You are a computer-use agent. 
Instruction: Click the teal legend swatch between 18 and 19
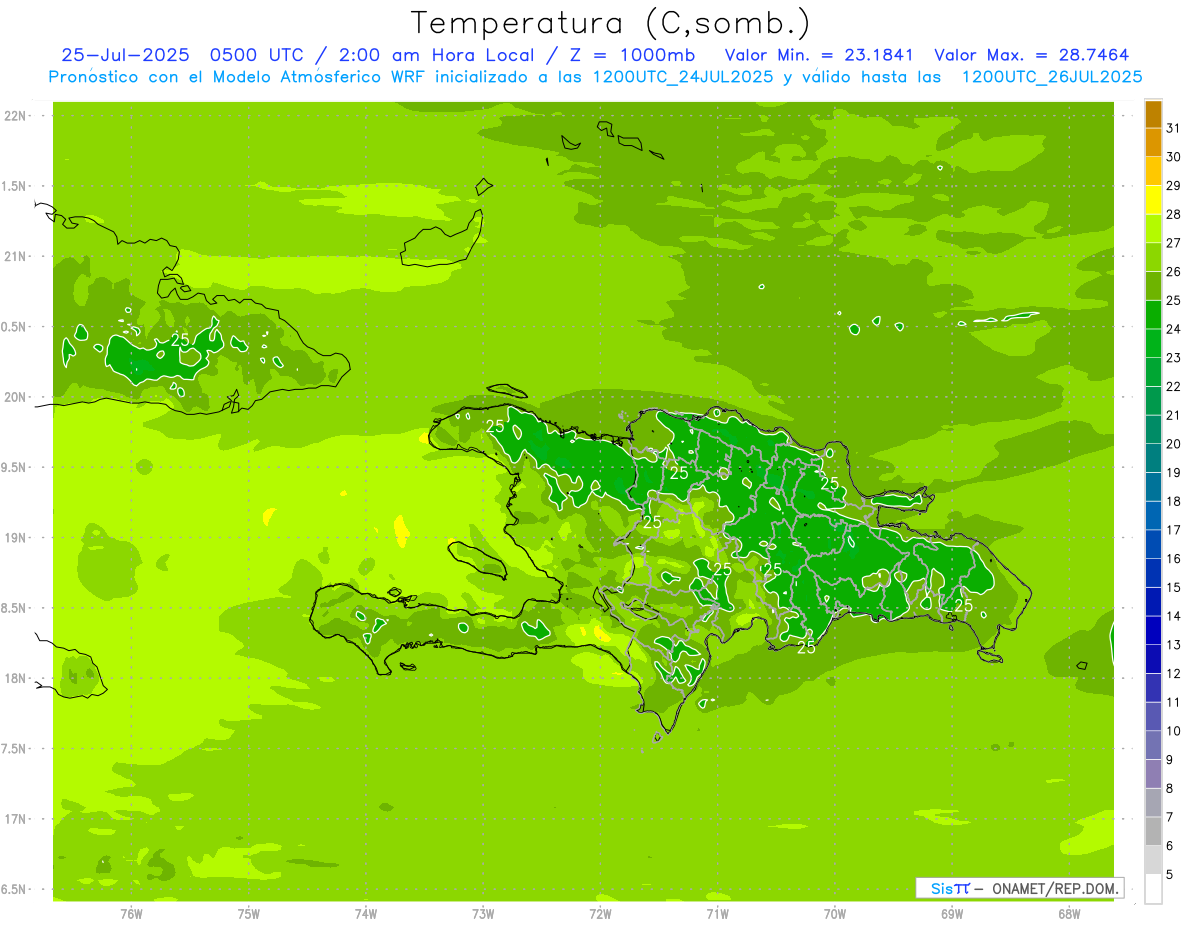pos(1153,486)
